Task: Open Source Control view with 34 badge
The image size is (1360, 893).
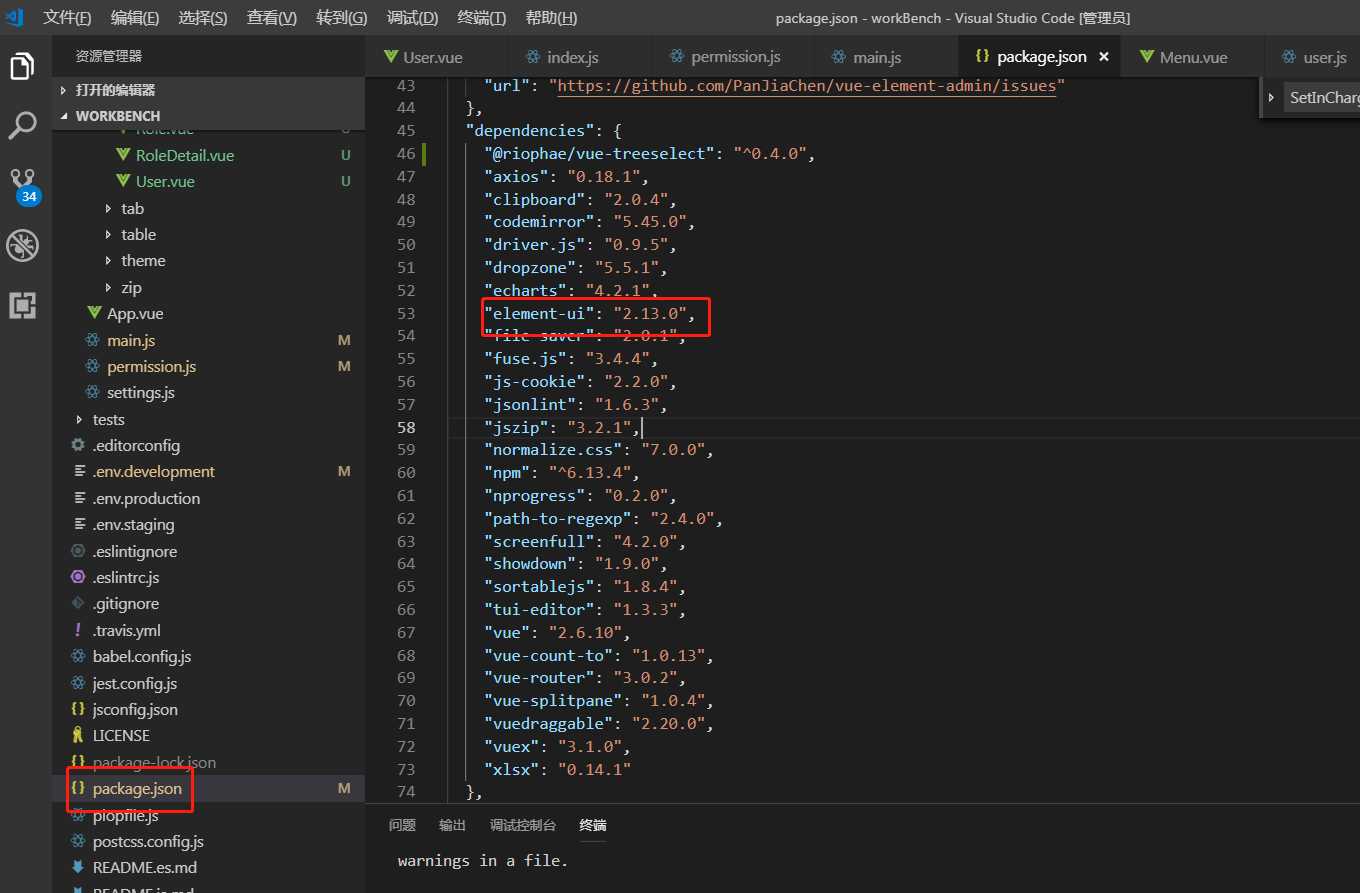Action: coord(23,186)
